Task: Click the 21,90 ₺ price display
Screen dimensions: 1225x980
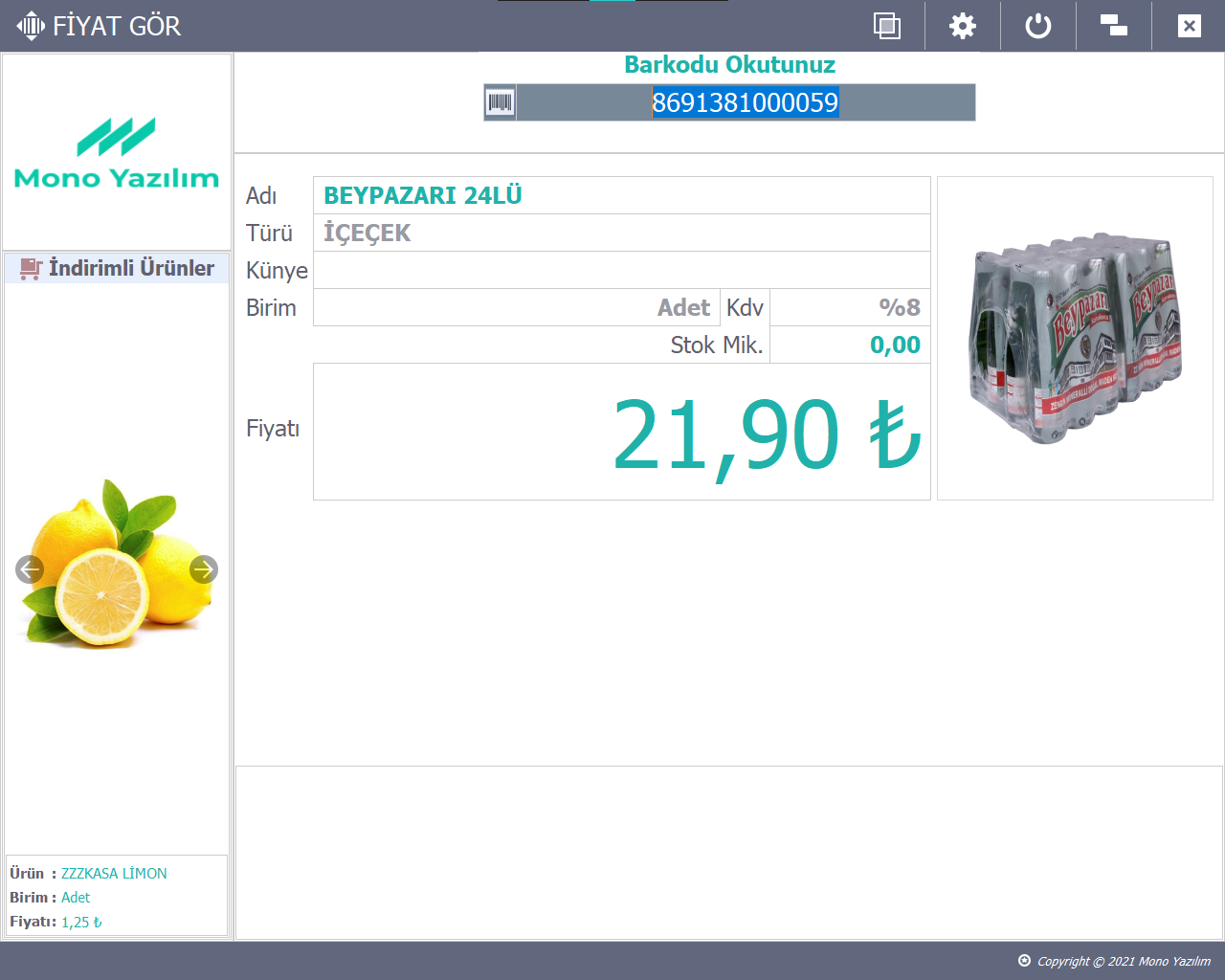Action: pyautogui.click(x=766, y=433)
